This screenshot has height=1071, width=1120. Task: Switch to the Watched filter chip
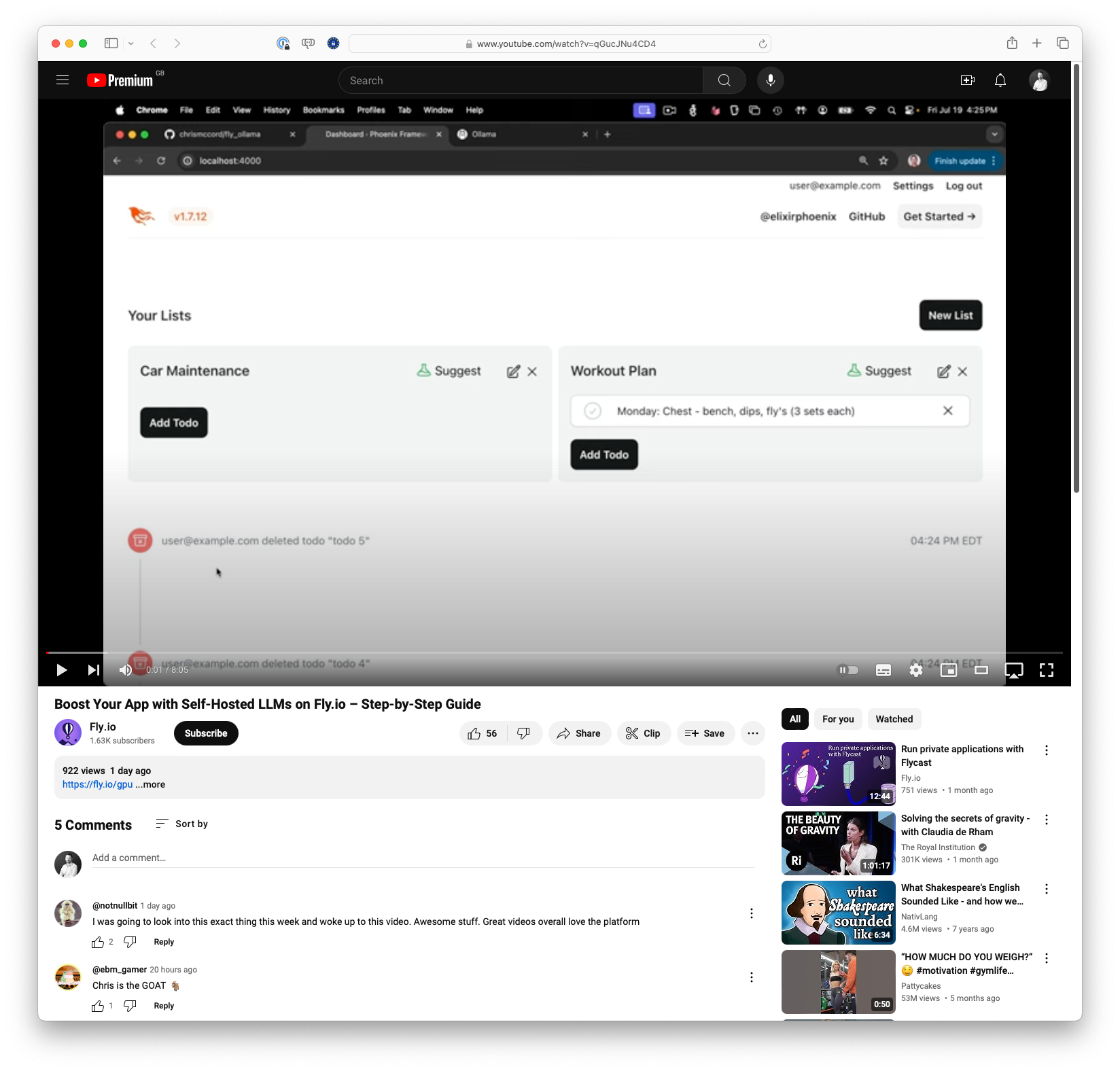(x=894, y=719)
